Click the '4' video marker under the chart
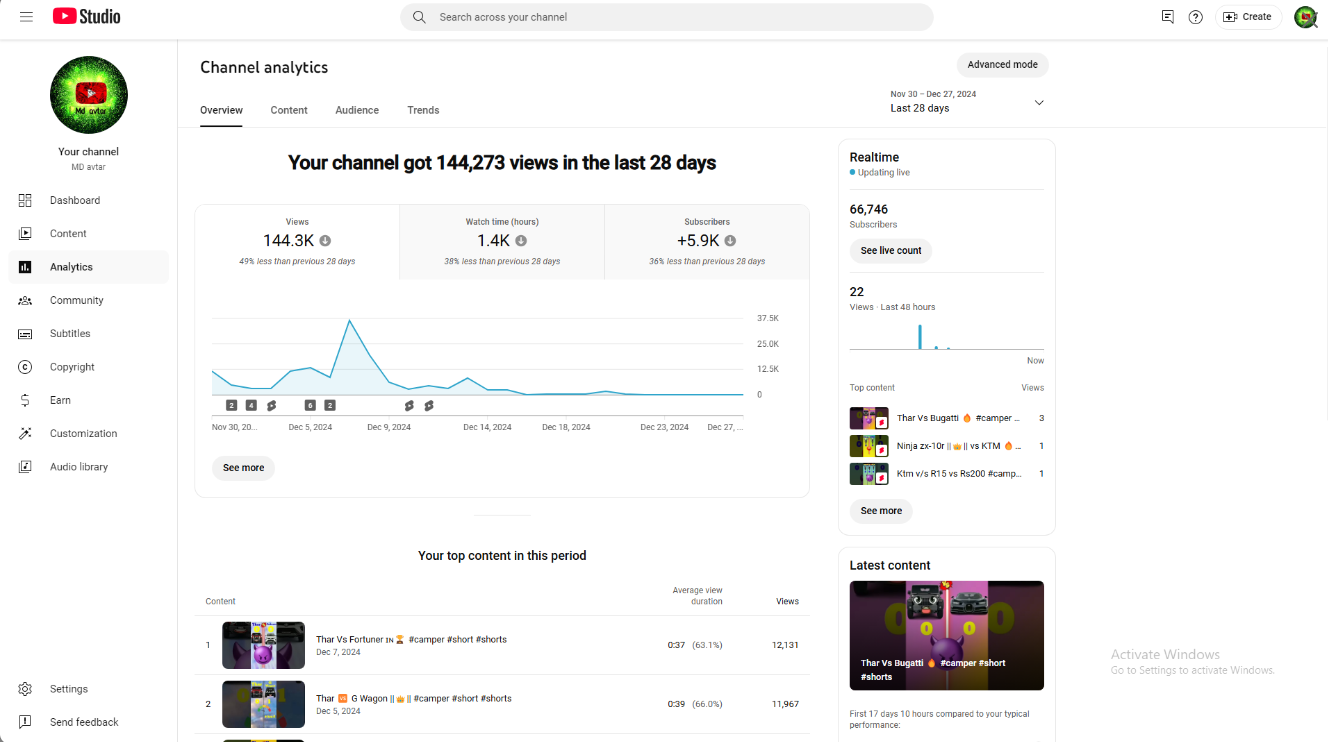This screenshot has width=1328, height=742. click(251, 405)
